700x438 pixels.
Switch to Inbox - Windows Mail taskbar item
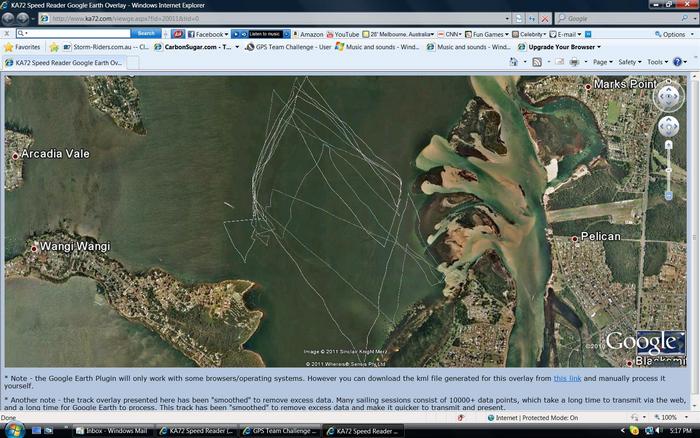[x=112, y=430]
